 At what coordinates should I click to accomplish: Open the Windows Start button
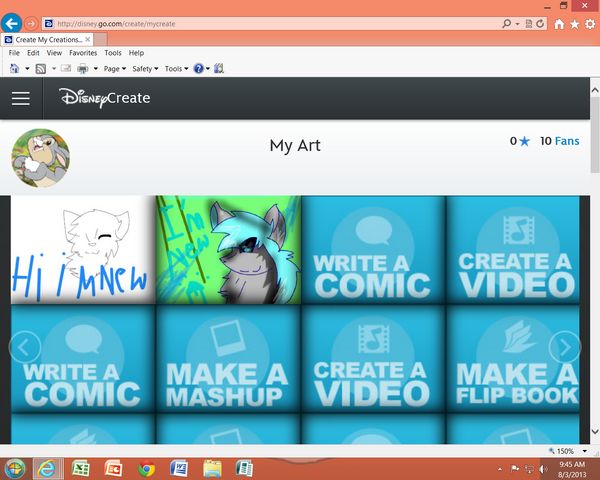14,469
